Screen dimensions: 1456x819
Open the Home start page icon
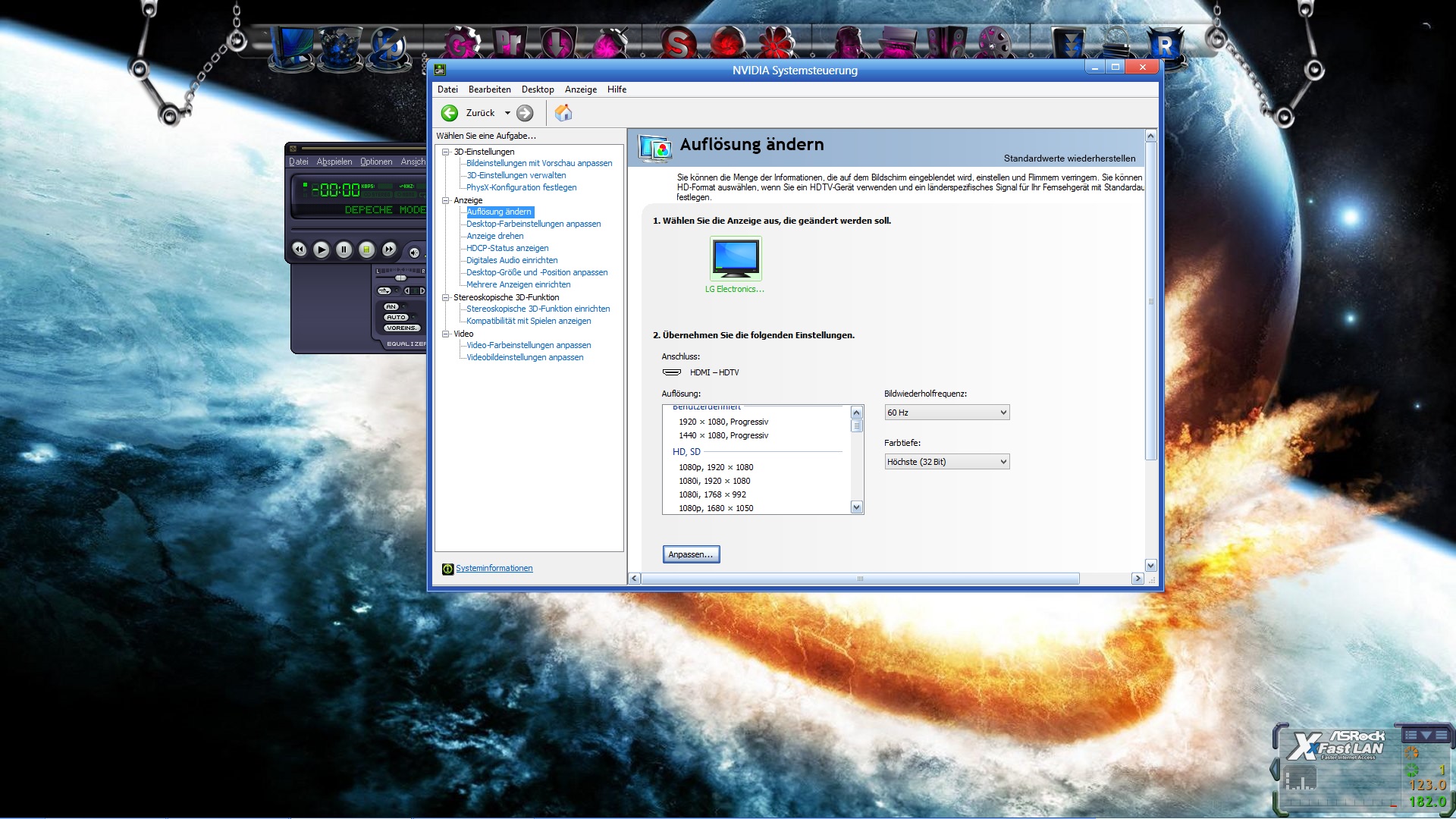pyautogui.click(x=563, y=113)
